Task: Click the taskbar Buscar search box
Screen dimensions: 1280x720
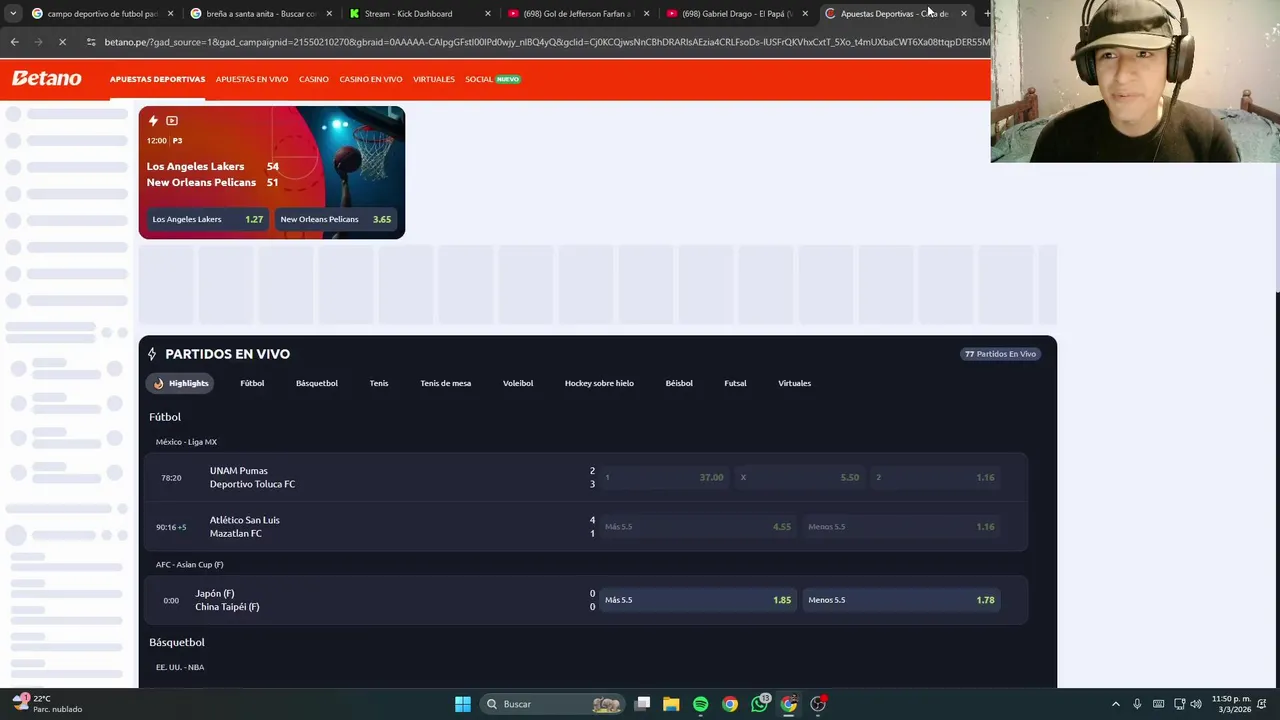Action: [x=552, y=704]
